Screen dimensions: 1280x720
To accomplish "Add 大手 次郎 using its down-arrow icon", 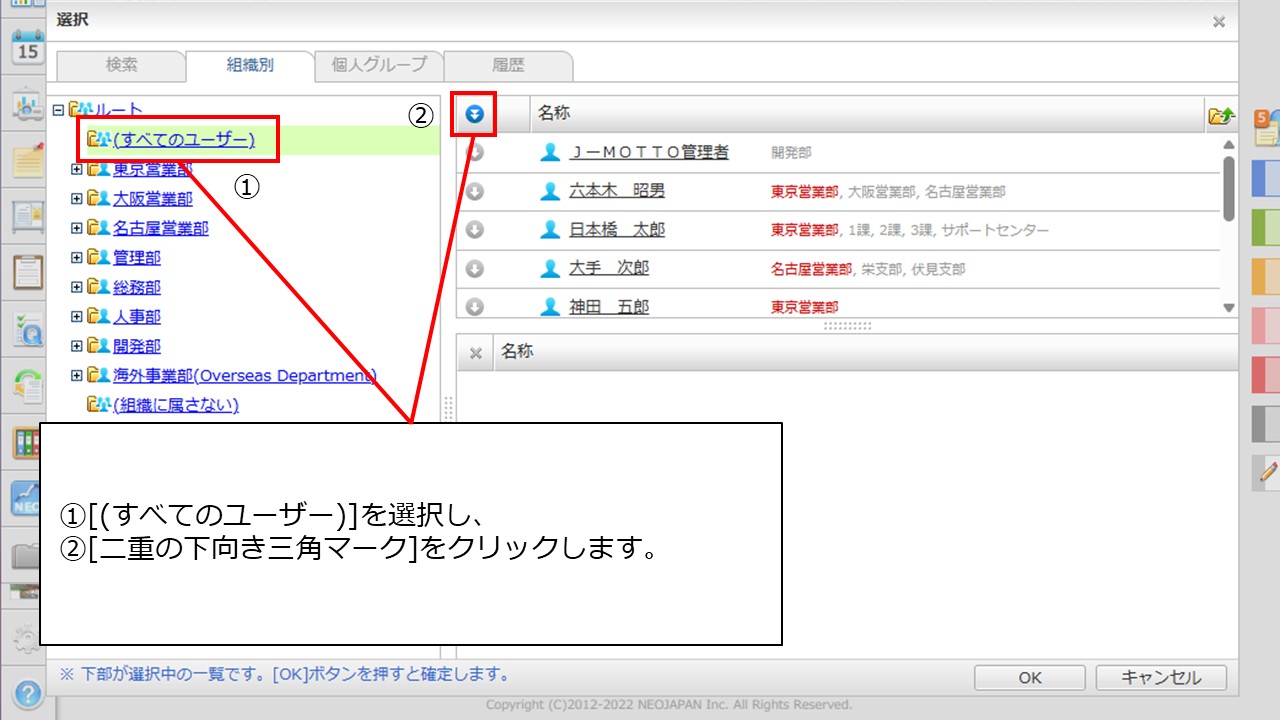I will tap(475, 269).
